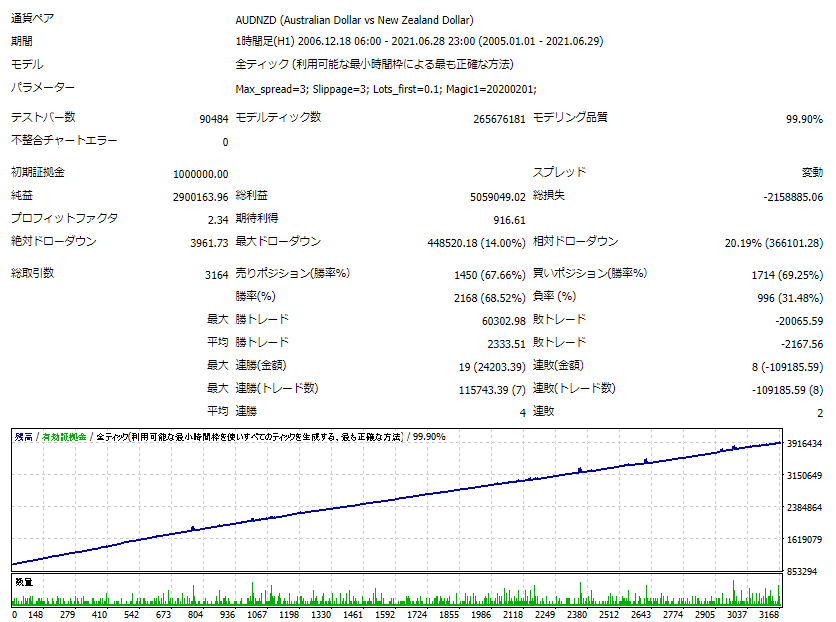Click max consecutive profit value 115743.39 (7)

tap(492, 390)
